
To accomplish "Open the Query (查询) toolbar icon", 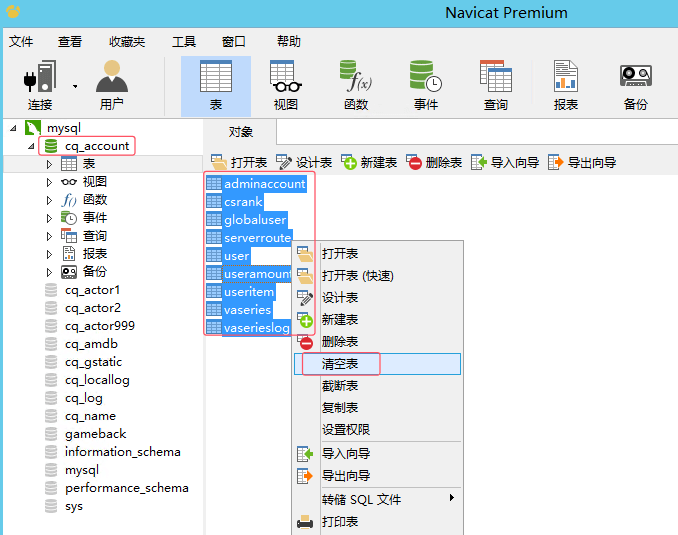I will pyautogui.click(x=496, y=86).
